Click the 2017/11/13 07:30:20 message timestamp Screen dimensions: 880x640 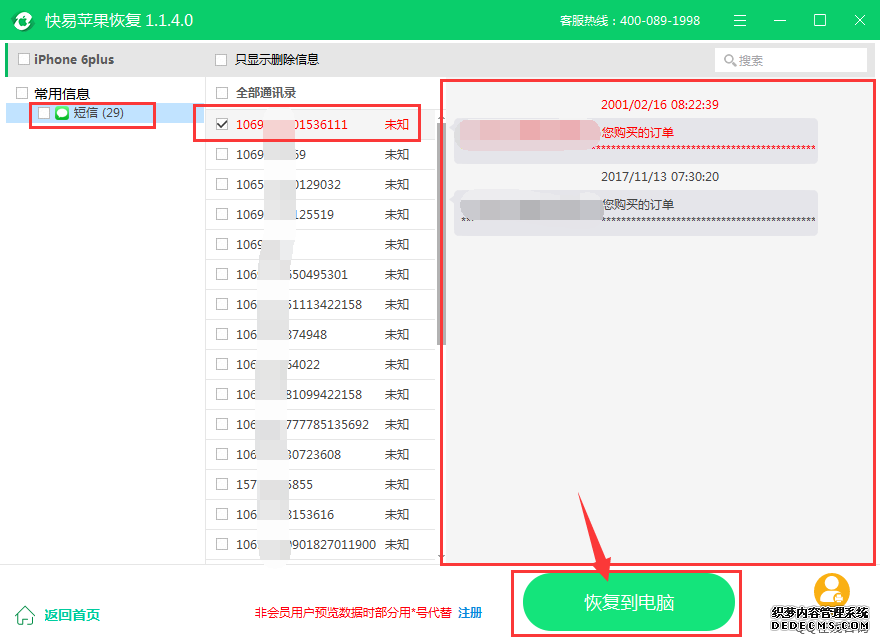pyautogui.click(x=659, y=177)
